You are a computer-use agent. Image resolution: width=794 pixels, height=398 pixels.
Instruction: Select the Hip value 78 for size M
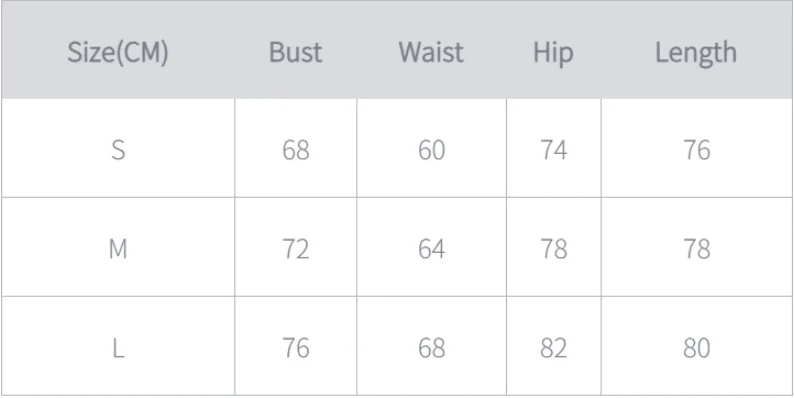553,249
